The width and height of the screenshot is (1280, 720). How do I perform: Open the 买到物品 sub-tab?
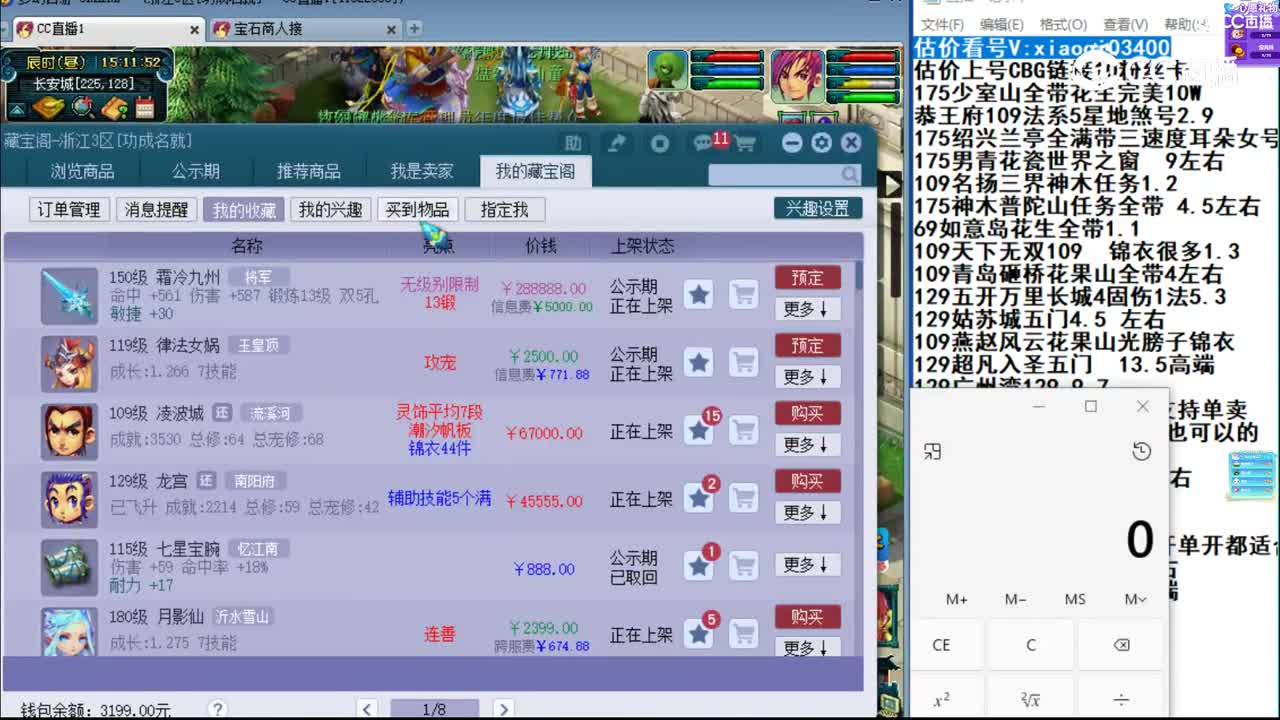point(417,209)
